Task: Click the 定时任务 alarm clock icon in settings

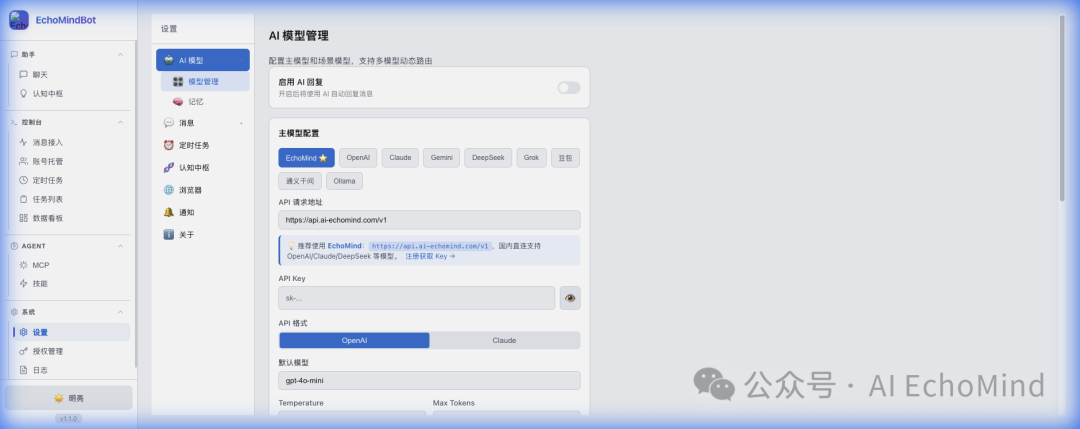Action: point(169,145)
